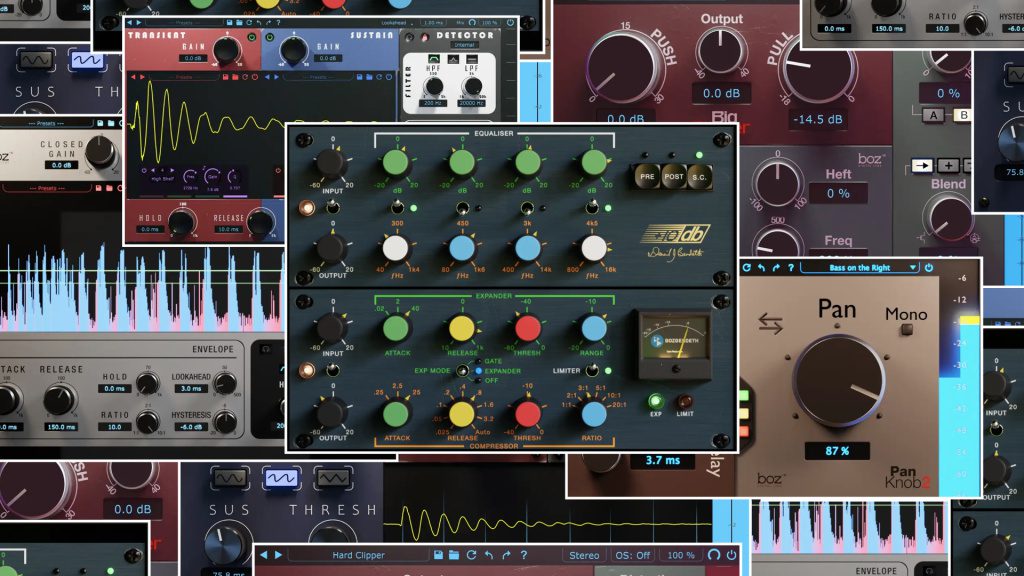The height and width of the screenshot is (576, 1024).
Task: Select filter shape icon above LPF
Action: coord(472,59)
